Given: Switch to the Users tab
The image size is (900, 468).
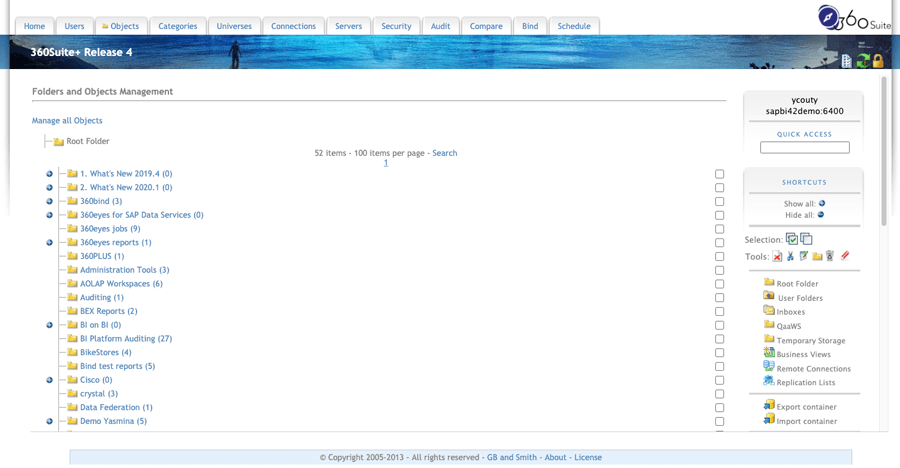Looking at the screenshot, I should 74,26.
